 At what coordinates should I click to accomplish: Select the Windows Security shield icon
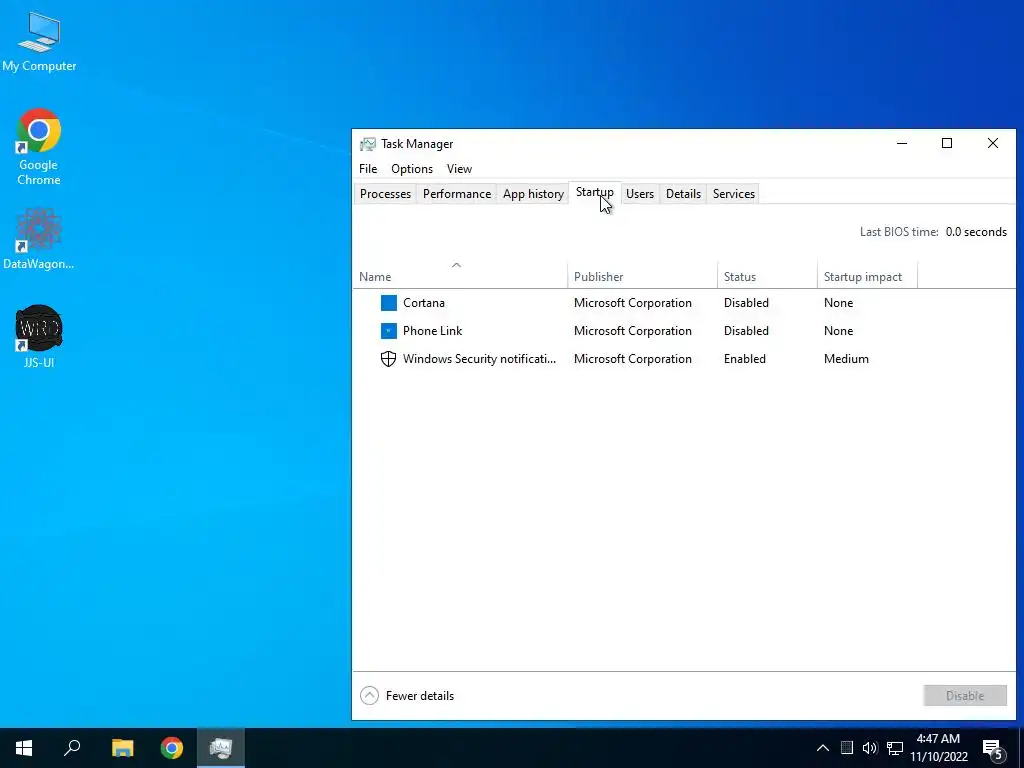(389, 359)
